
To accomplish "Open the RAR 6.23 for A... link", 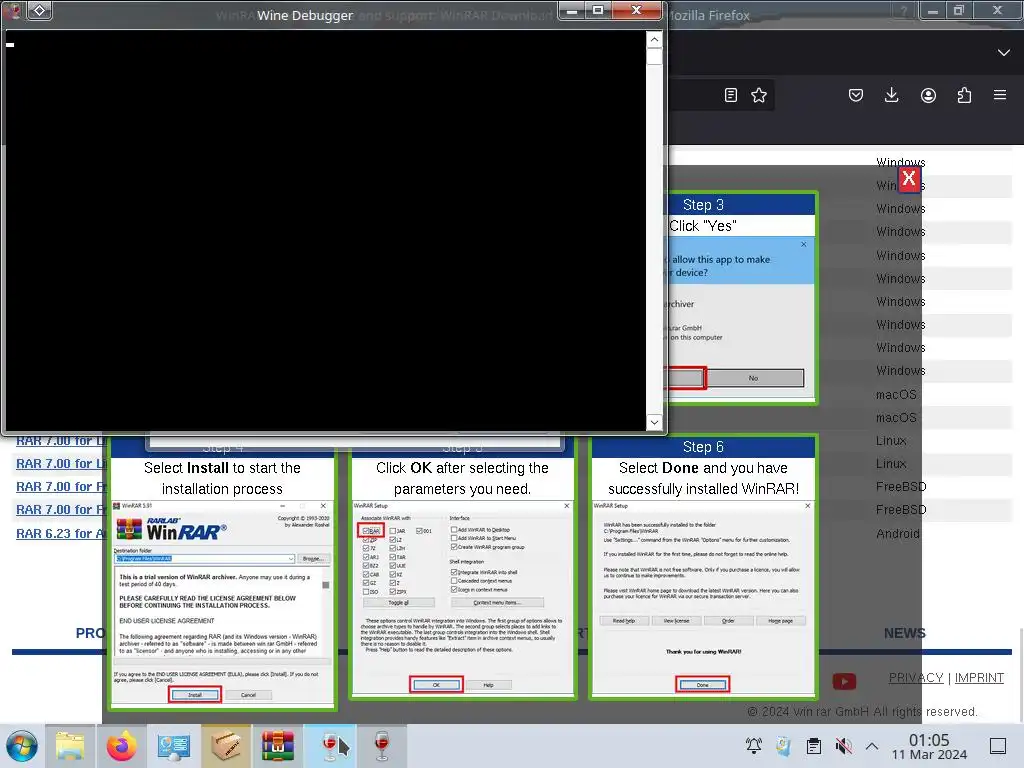I will click(61, 534).
